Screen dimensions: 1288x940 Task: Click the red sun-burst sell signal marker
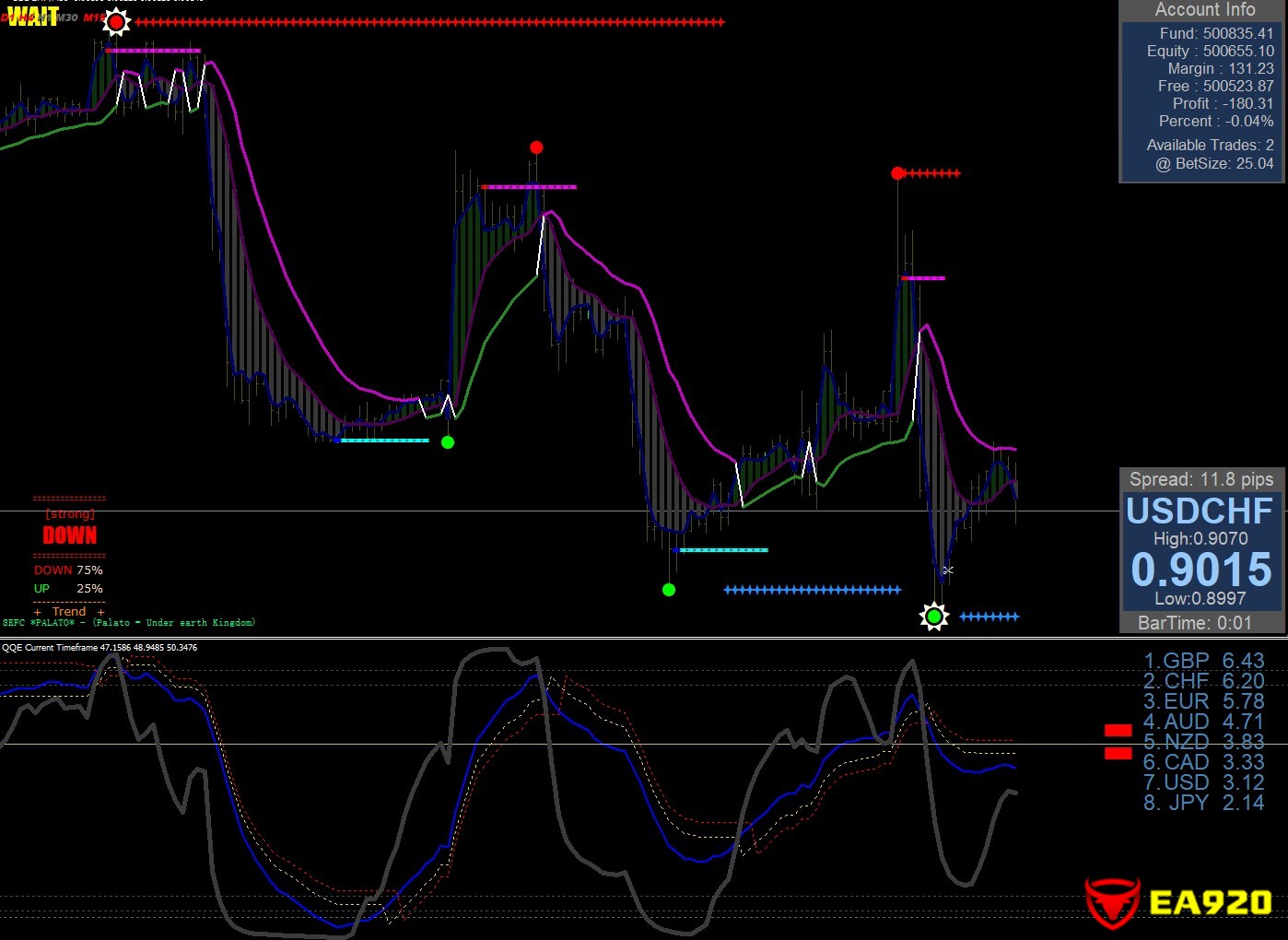116,21
